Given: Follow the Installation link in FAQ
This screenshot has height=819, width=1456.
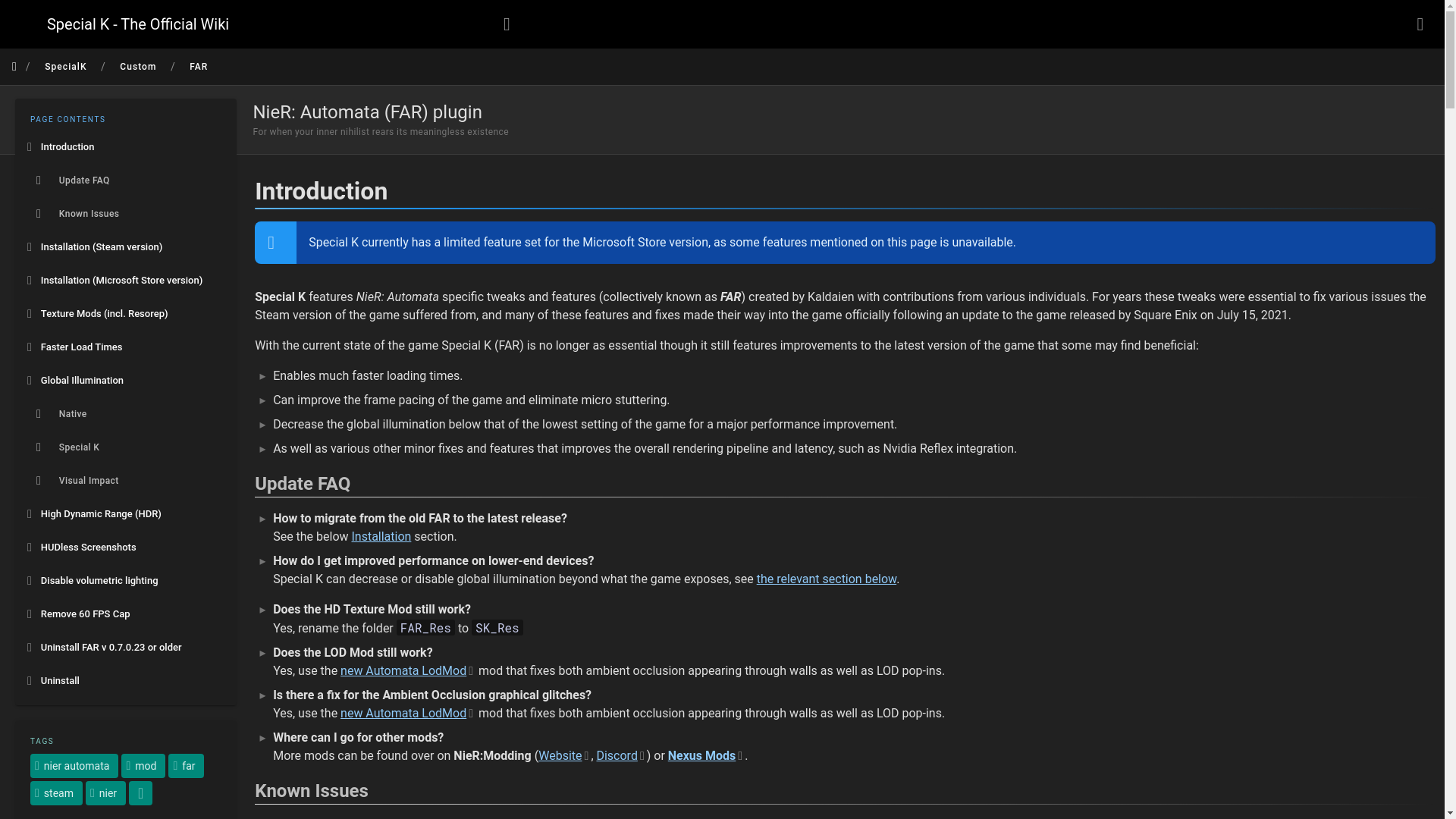Looking at the screenshot, I should point(381,537).
